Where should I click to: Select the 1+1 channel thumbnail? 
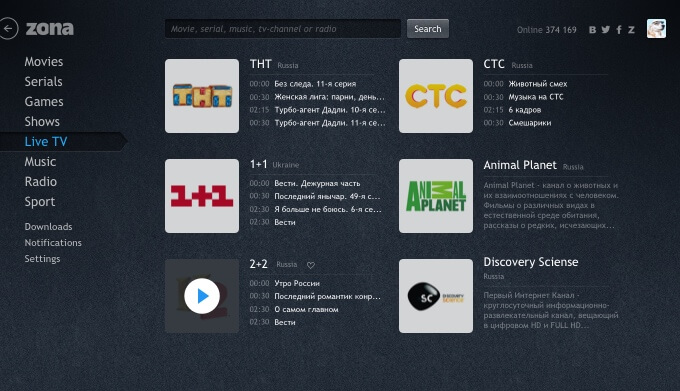(202, 196)
